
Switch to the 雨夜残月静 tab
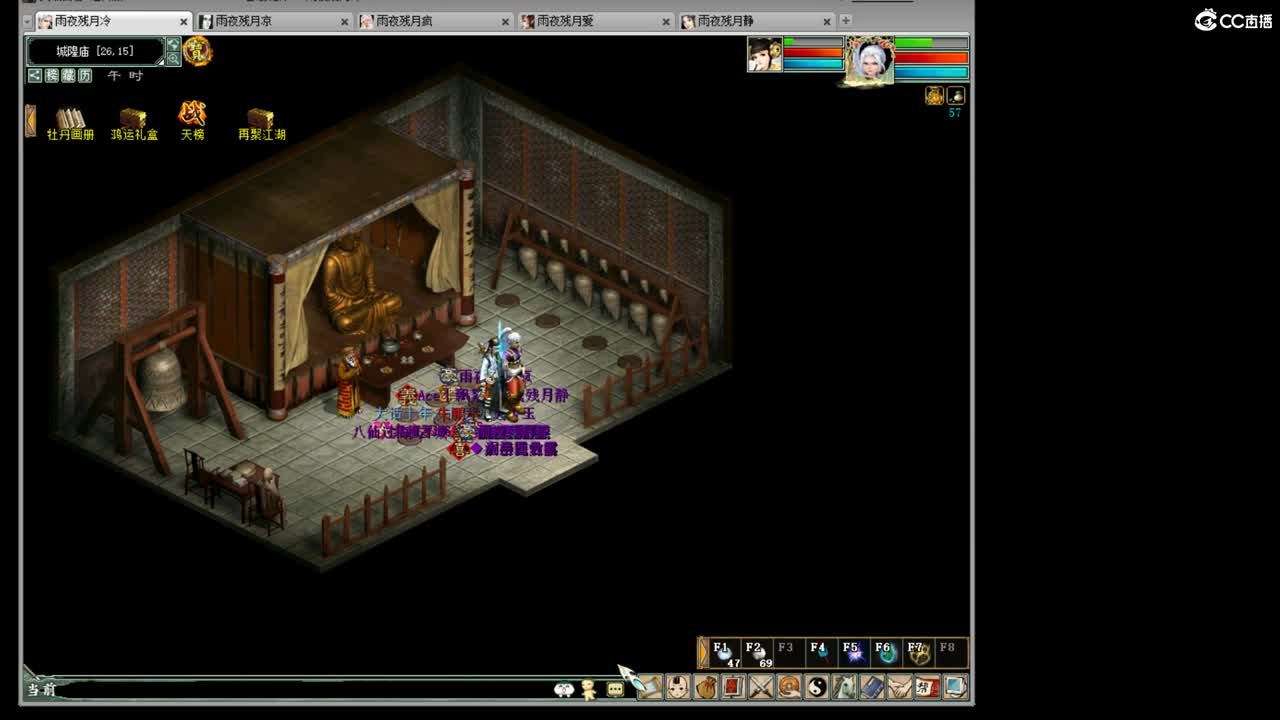756,21
